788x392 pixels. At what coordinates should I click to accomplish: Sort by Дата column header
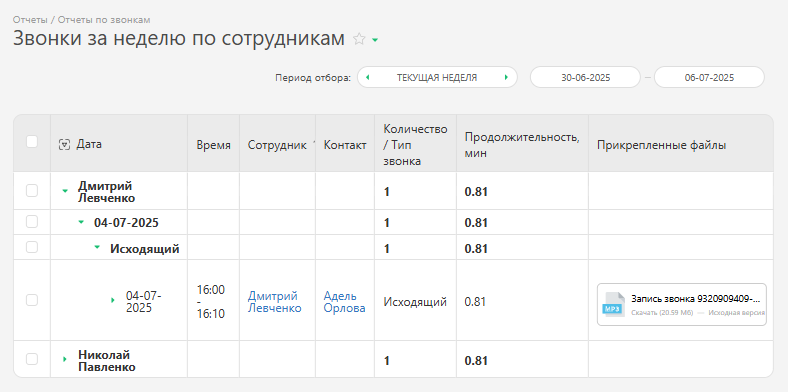click(x=89, y=144)
